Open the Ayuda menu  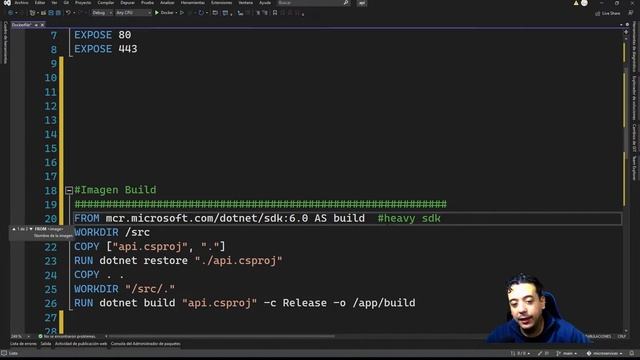265,3
